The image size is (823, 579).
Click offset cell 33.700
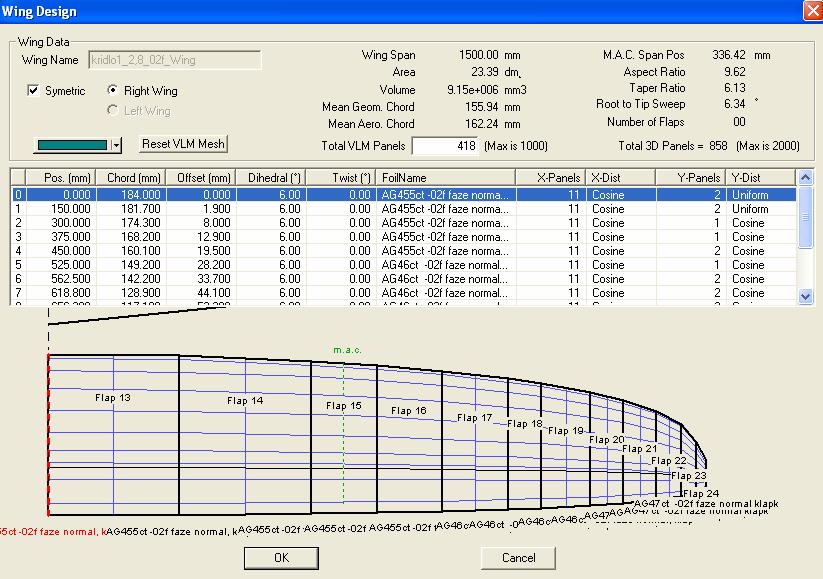click(201, 279)
